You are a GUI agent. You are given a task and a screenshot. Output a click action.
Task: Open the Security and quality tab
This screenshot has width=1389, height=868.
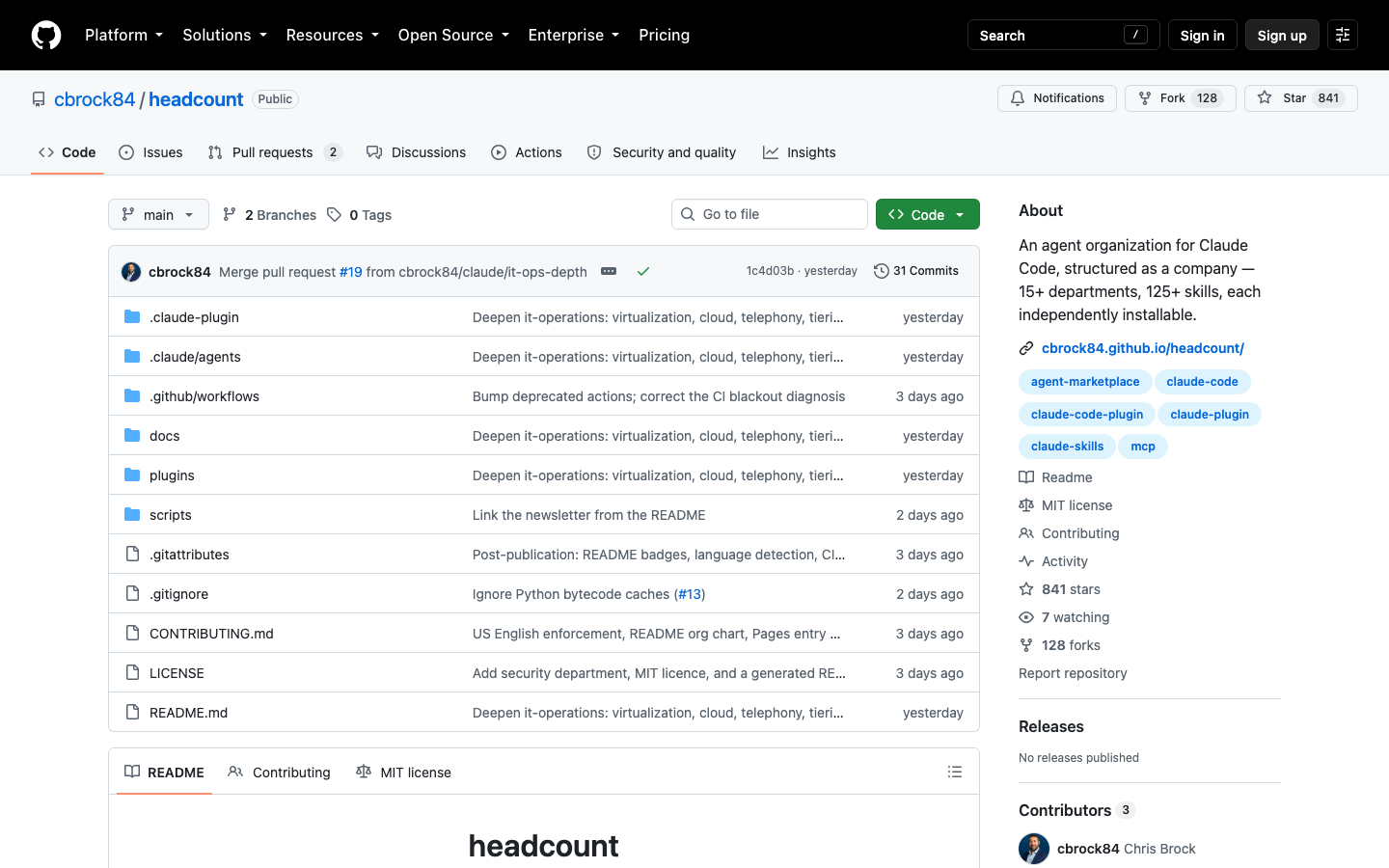tap(662, 152)
